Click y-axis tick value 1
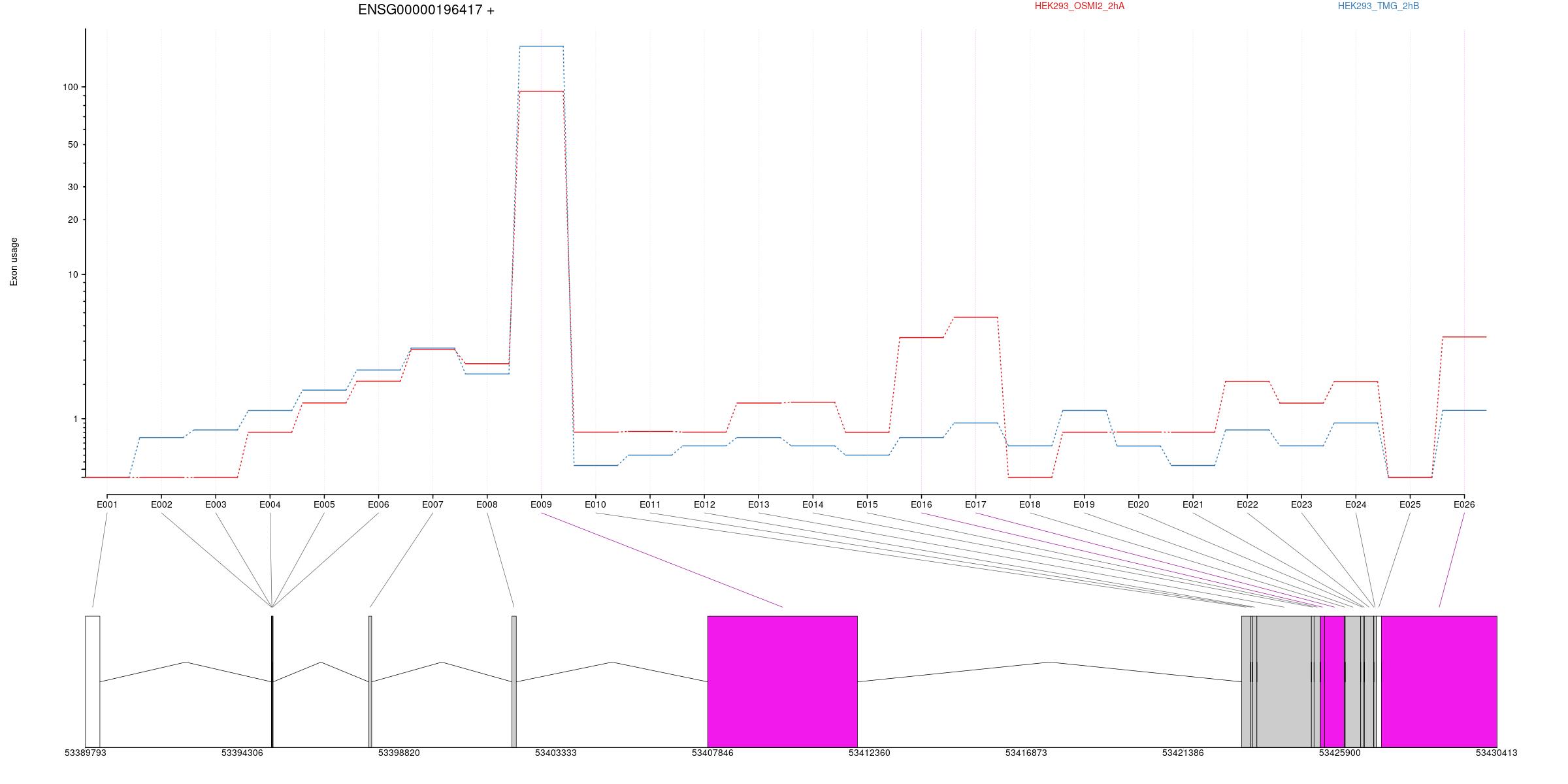The width and height of the screenshot is (1568, 784). 75,419
